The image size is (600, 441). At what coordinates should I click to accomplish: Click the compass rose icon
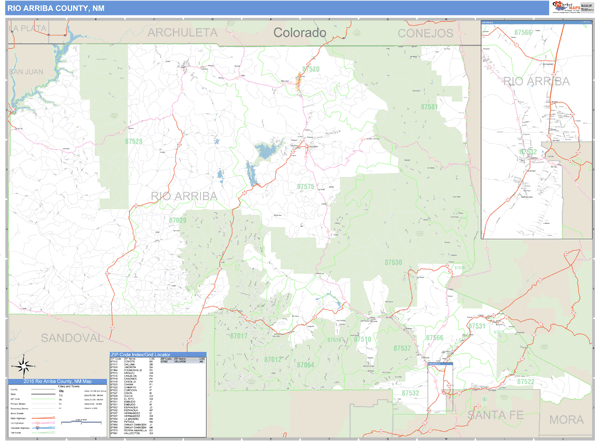(x=21, y=367)
